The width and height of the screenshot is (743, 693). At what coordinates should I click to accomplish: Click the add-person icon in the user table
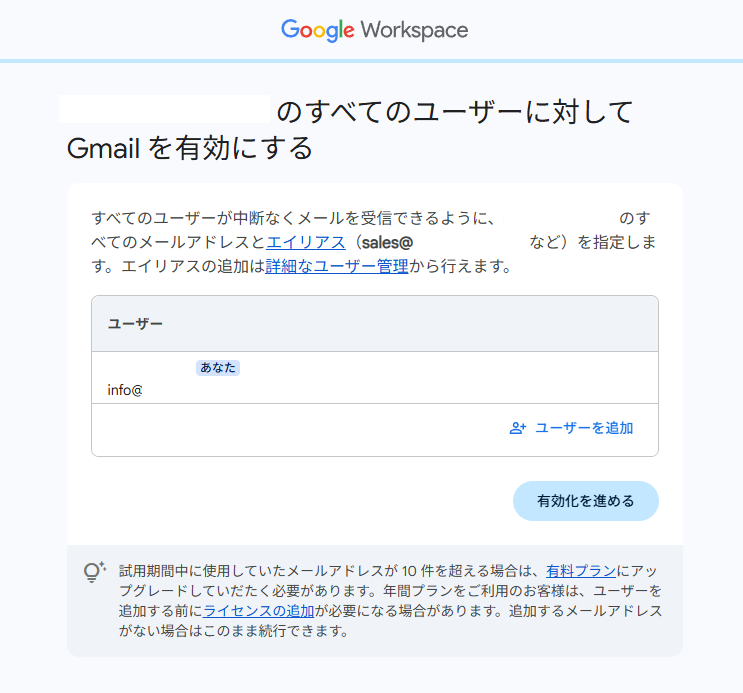518,428
